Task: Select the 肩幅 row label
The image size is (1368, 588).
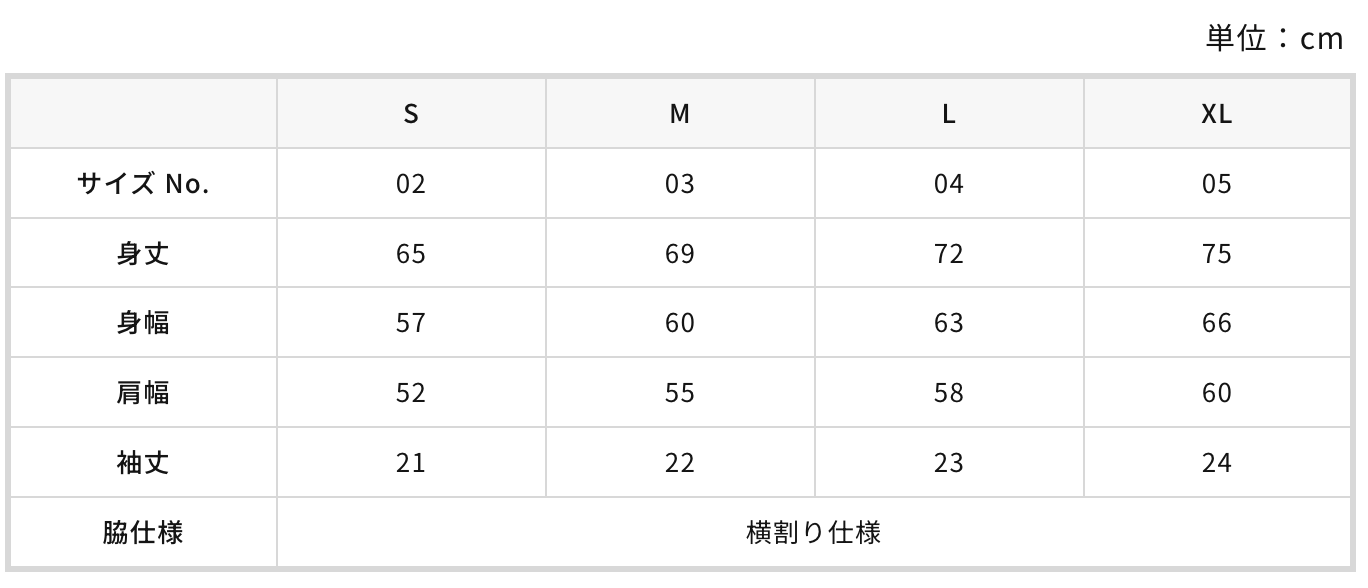Action: (143, 393)
